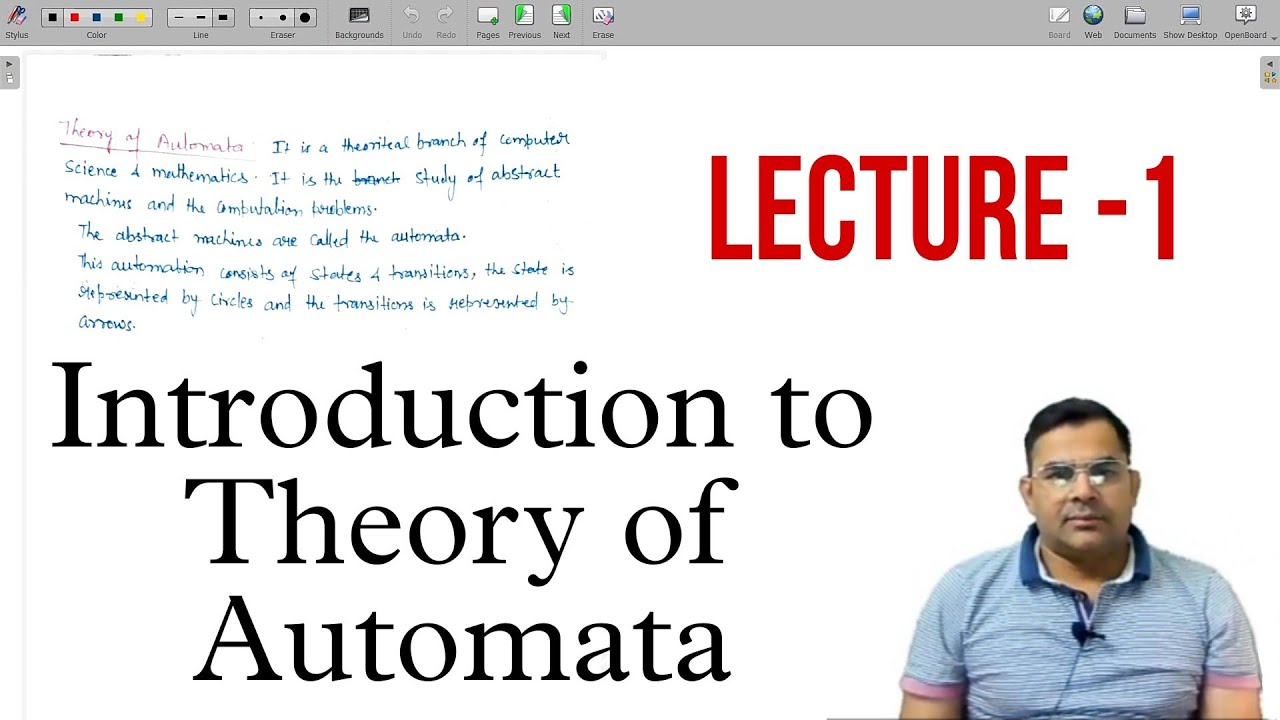Open the OpenBoard menu
The image size is (1280, 720).
(x=1245, y=21)
